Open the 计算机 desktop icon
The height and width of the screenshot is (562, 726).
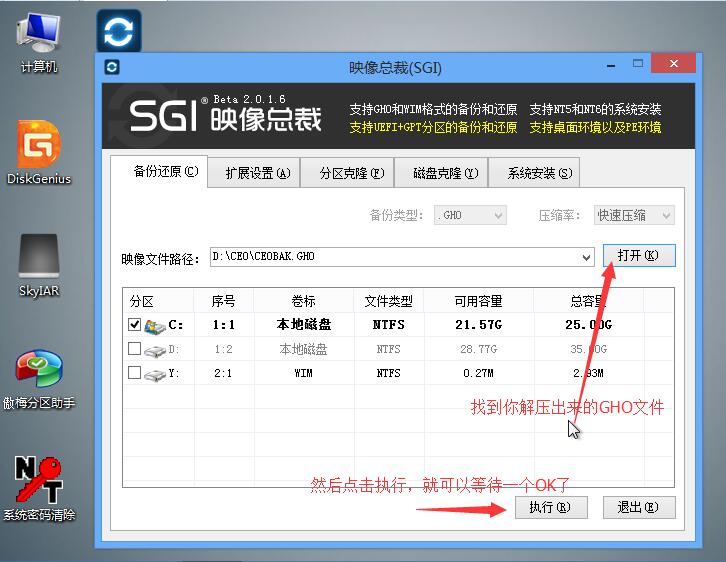coord(39,43)
